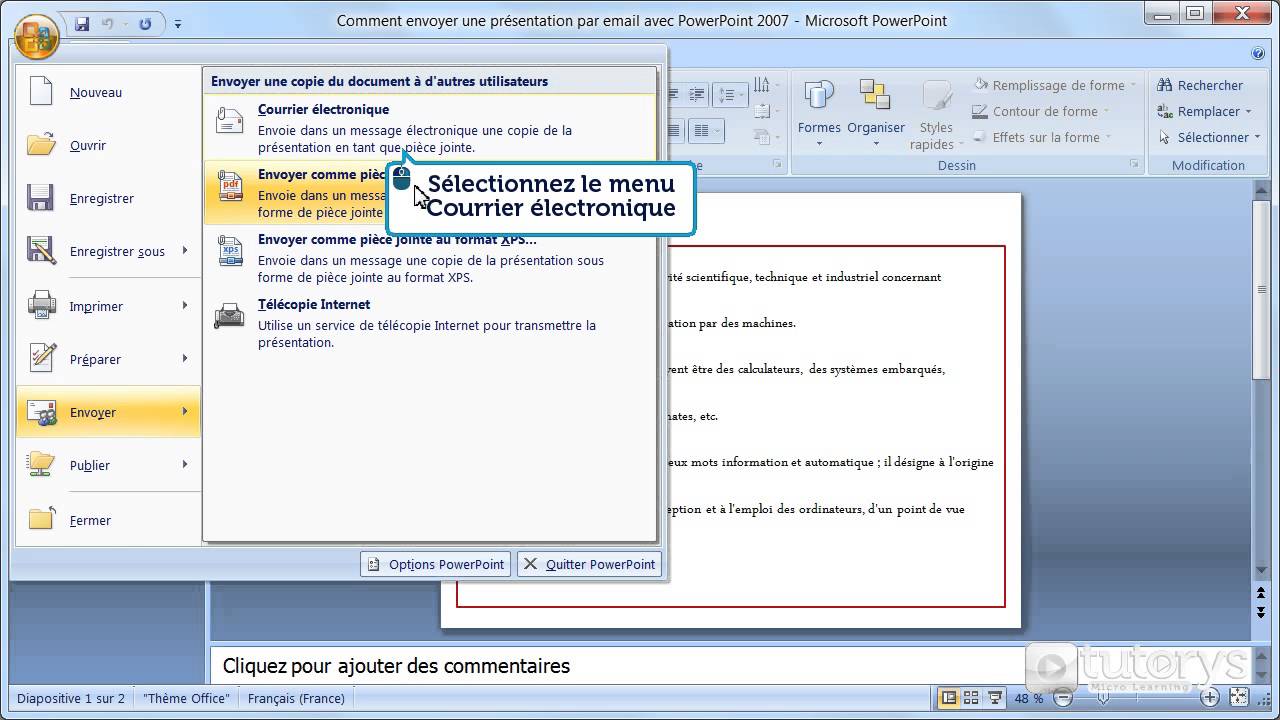
Task: Click the align text icon in ribbon
Action: click(763, 111)
